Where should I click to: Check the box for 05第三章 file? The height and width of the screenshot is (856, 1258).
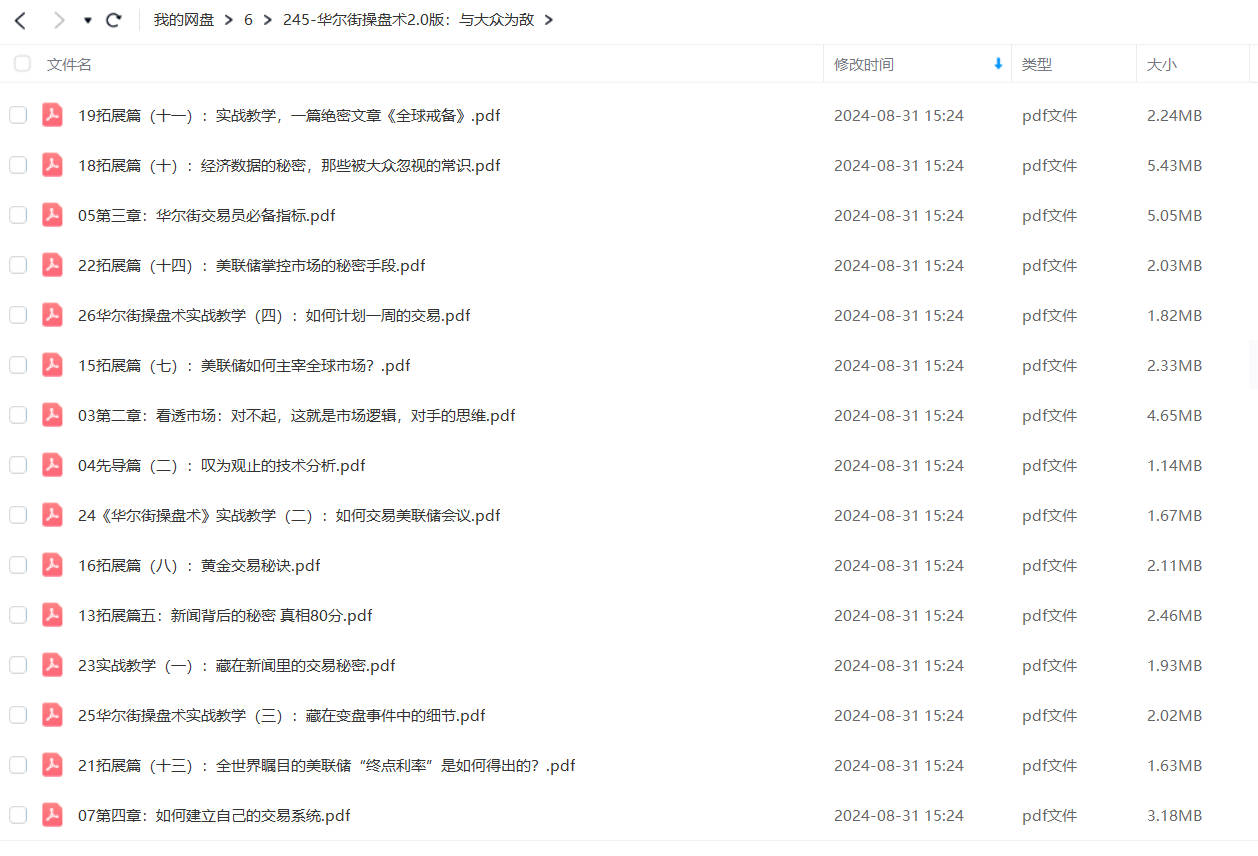pyautogui.click(x=18, y=215)
